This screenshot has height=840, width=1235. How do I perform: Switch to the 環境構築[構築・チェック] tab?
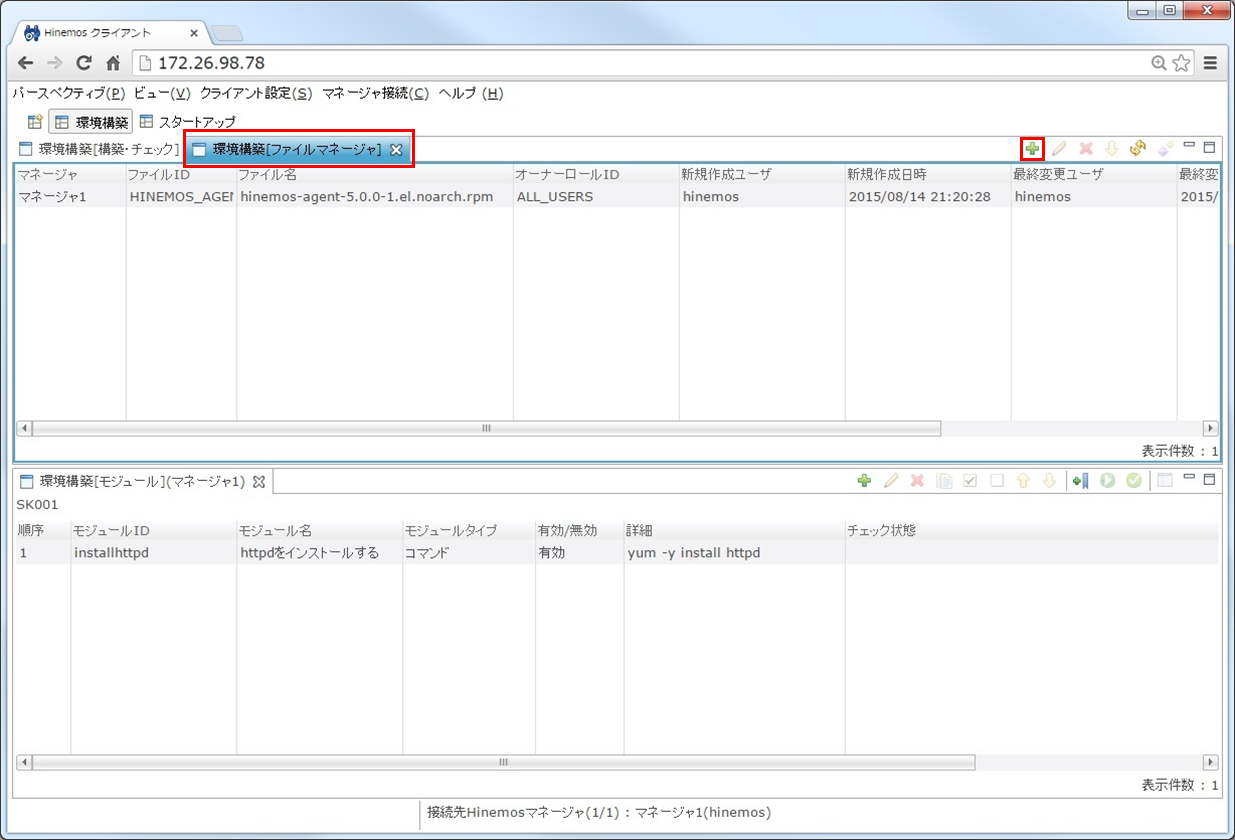[99, 149]
